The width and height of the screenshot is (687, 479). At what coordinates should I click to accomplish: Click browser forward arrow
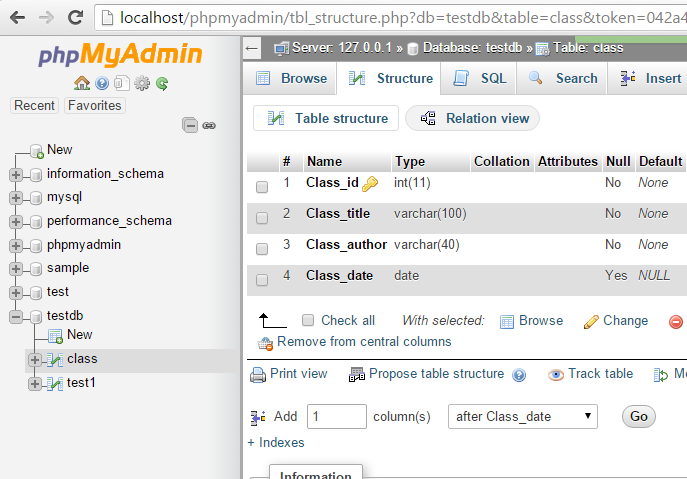coord(46,18)
